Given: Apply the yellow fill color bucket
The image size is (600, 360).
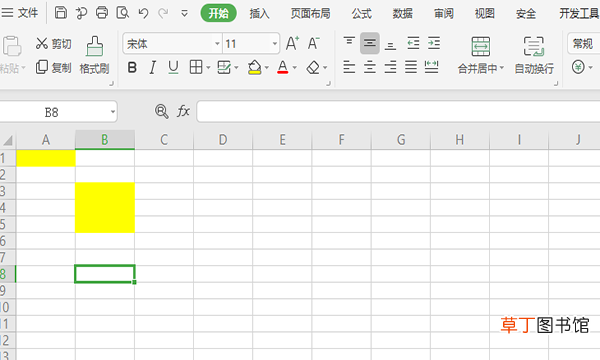Looking at the screenshot, I should pyautogui.click(x=254, y=67).
